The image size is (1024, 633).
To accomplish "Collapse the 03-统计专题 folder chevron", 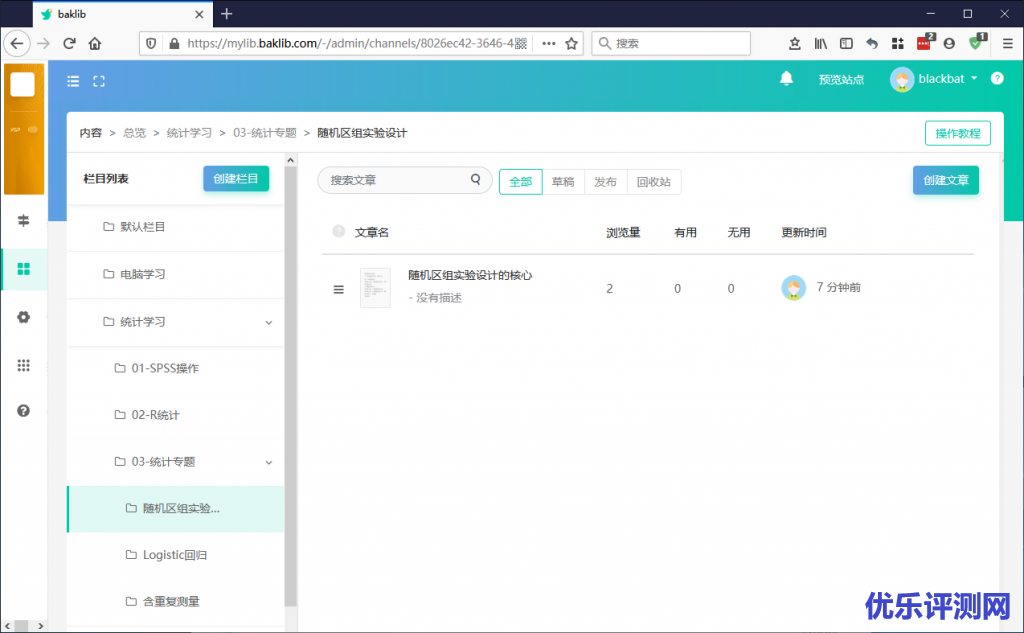I will (x=268, y=462).
